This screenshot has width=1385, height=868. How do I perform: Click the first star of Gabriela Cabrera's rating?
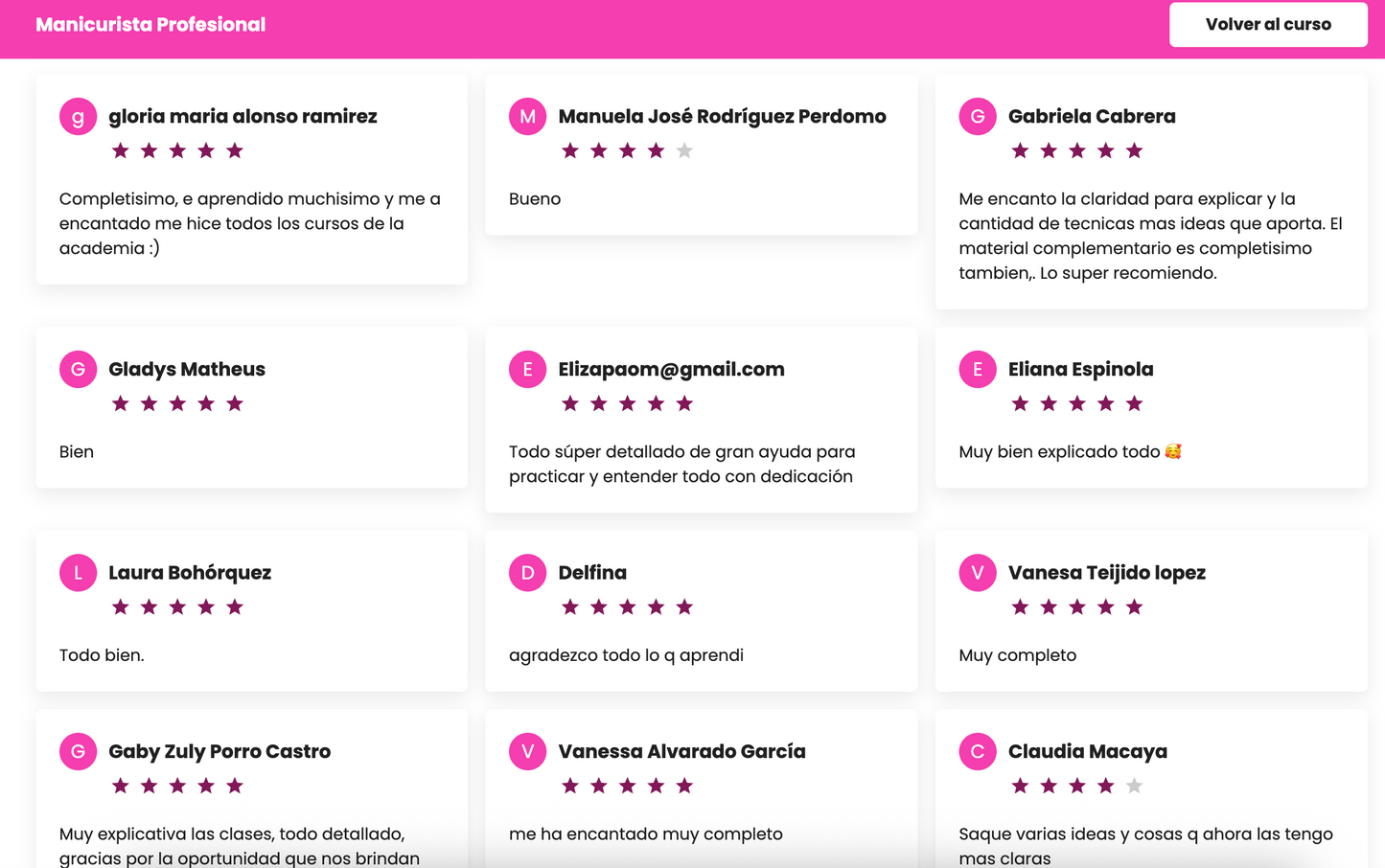(x=1020, y=150)
